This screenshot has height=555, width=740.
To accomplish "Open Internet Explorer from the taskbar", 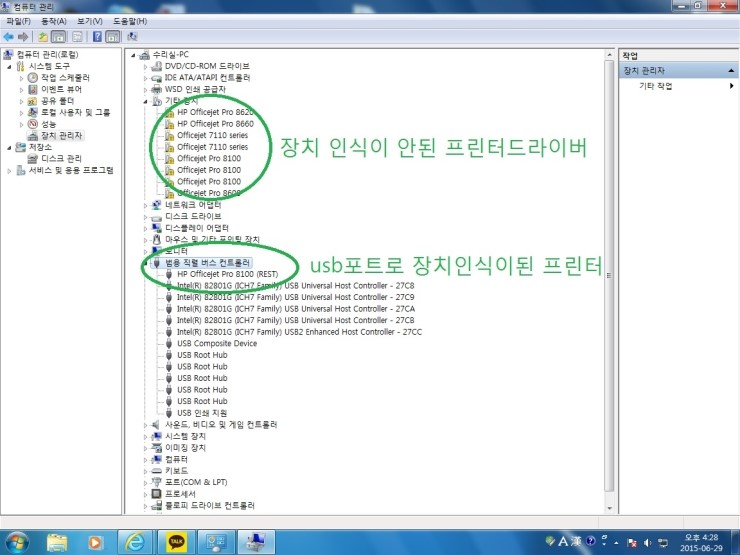I will (135, 541).
